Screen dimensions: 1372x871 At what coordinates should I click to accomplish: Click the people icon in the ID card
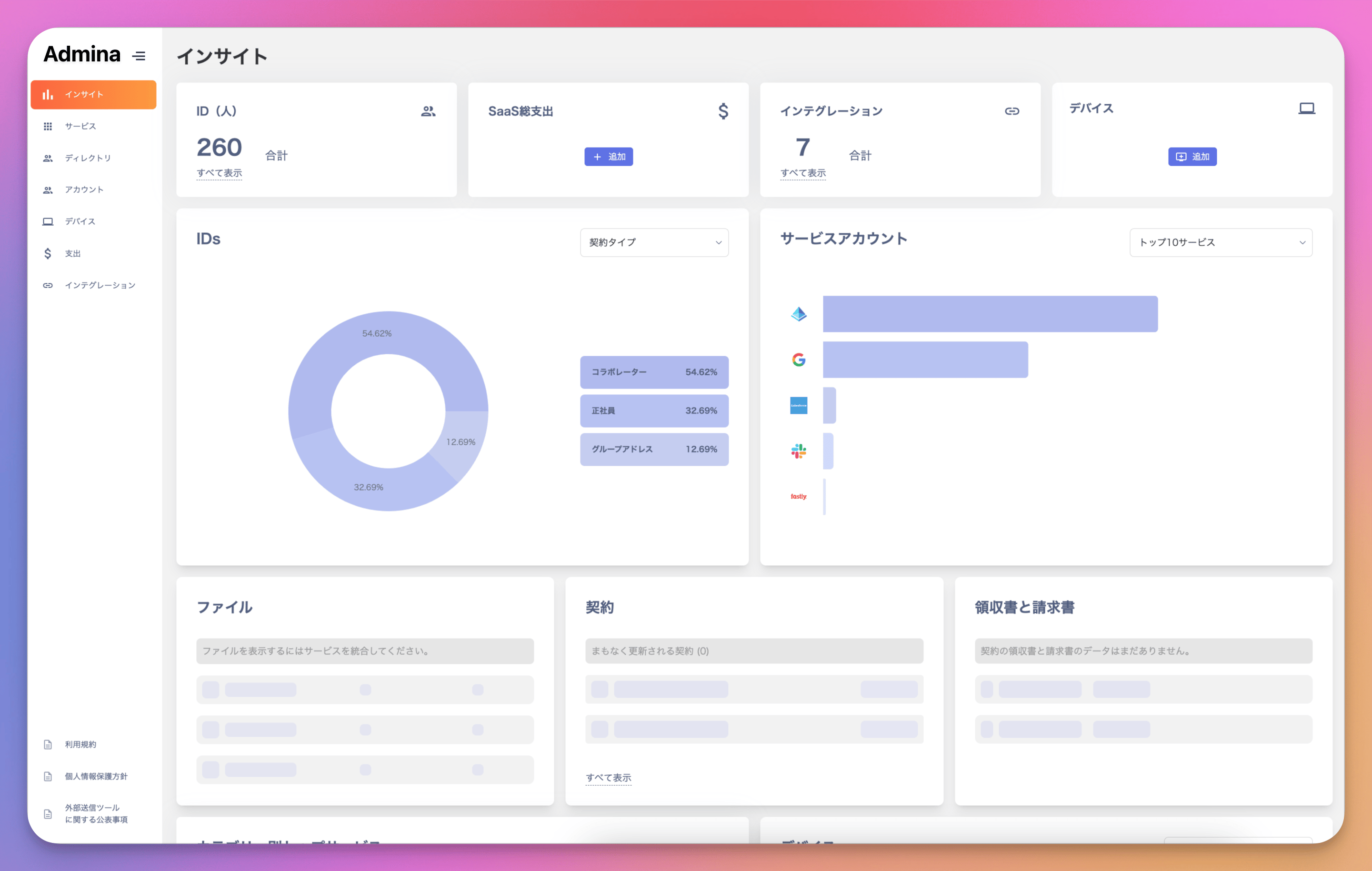pyautogui.click(x=429, y=111)
